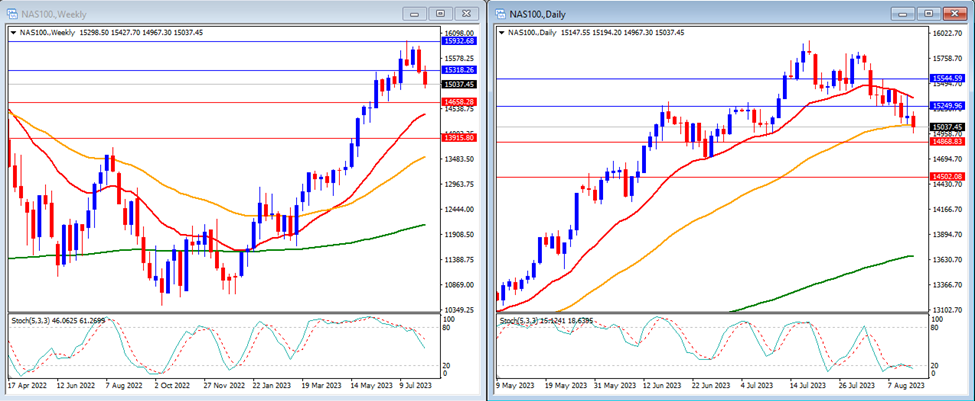
Task: Click the 14 Jul 2023 date on Daily time axis
Action: (x=808, y=385)
